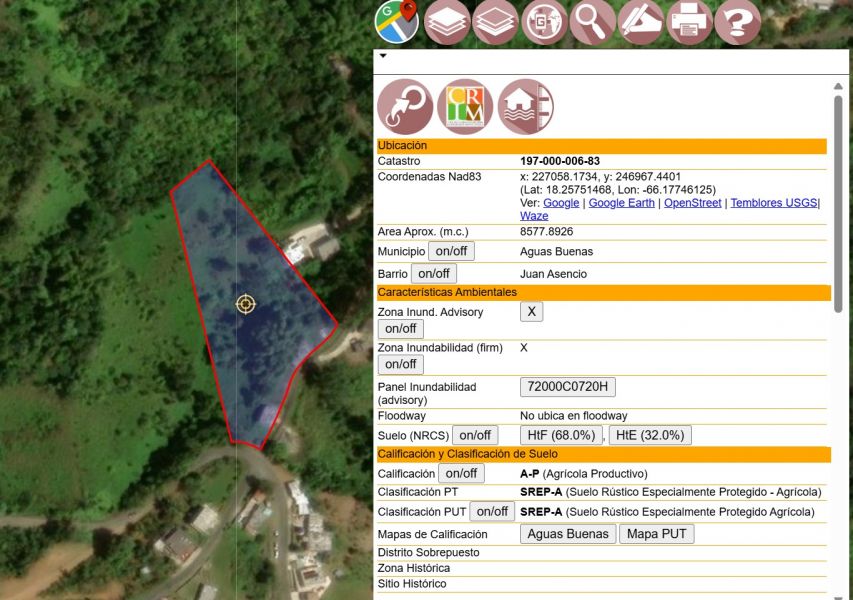Click the curved arrow share icon in panel
The image size is (853, 600).
pyautogui.click(x=404, y=105)
